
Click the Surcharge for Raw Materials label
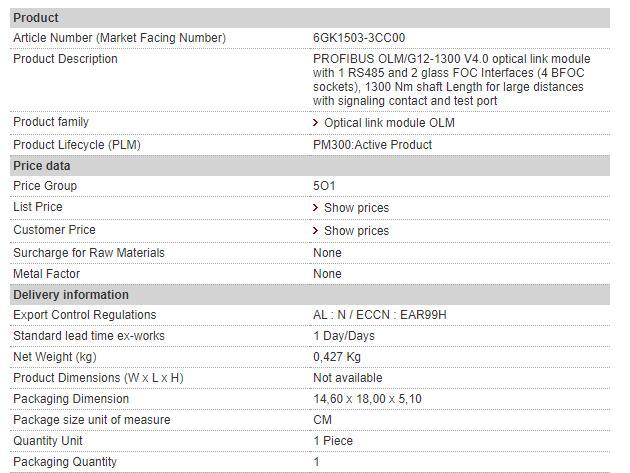click(x=89, y=253)
